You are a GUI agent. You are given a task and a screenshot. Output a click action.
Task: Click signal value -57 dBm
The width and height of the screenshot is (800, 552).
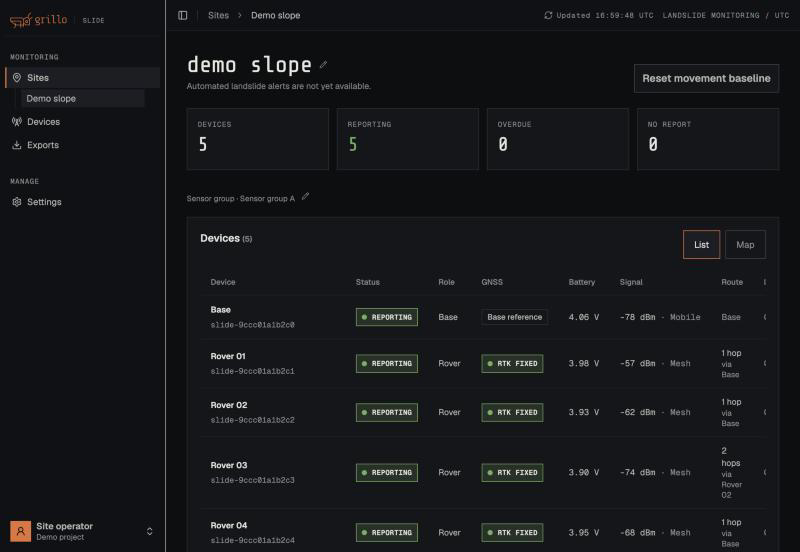click(x=638, y=363)
